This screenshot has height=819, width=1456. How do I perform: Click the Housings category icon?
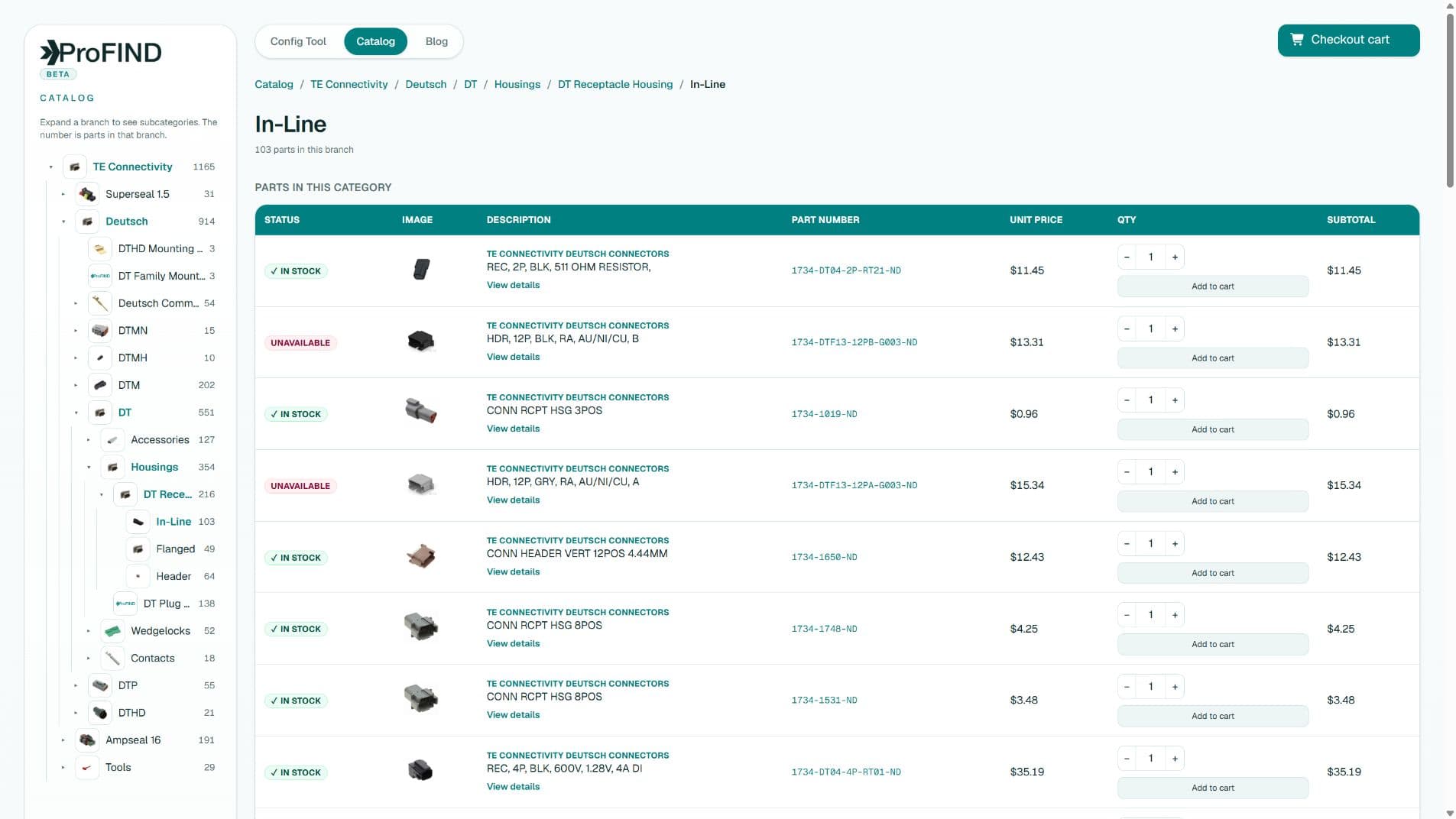click(112, 468)
